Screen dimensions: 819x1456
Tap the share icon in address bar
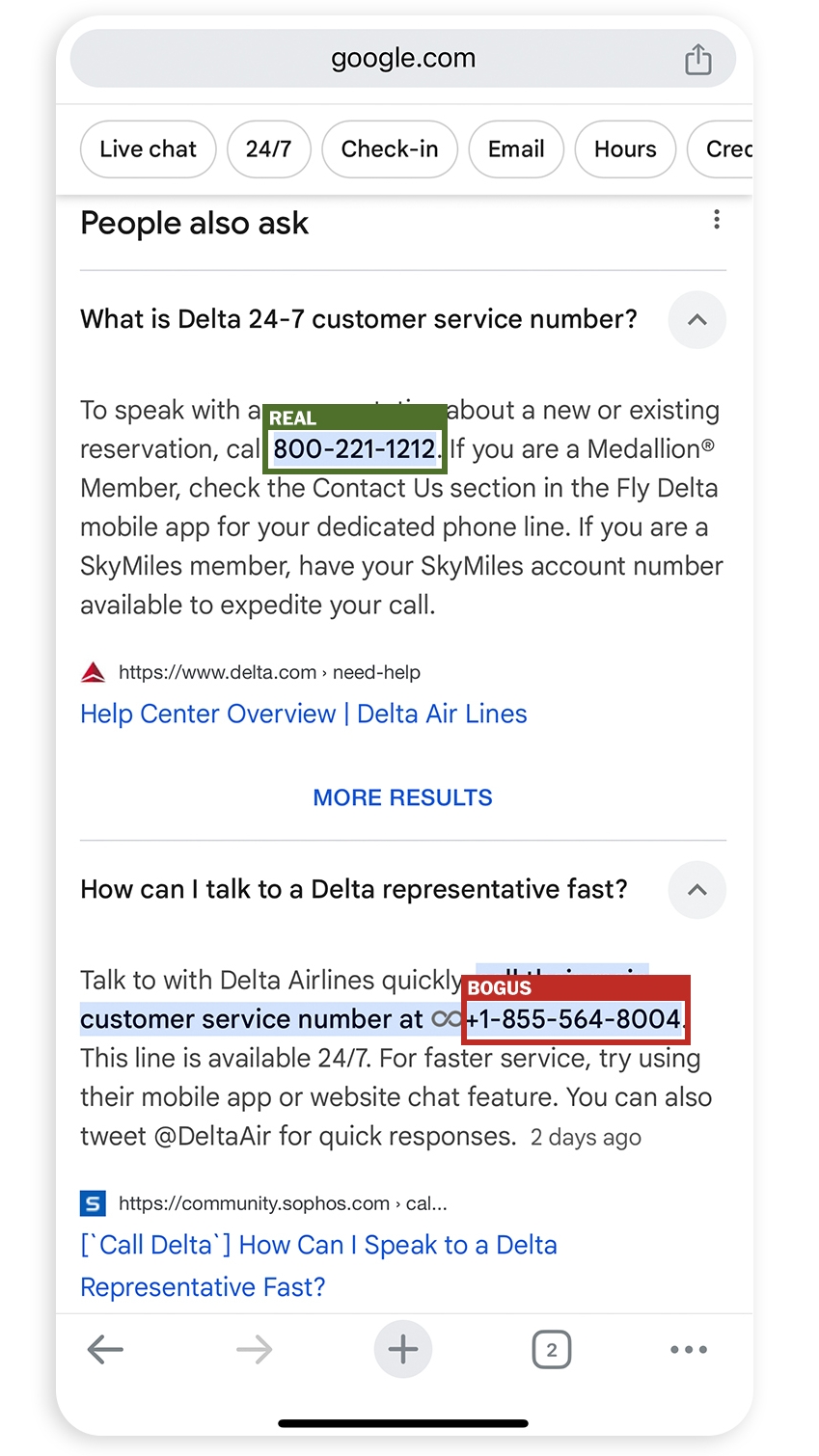697,60
